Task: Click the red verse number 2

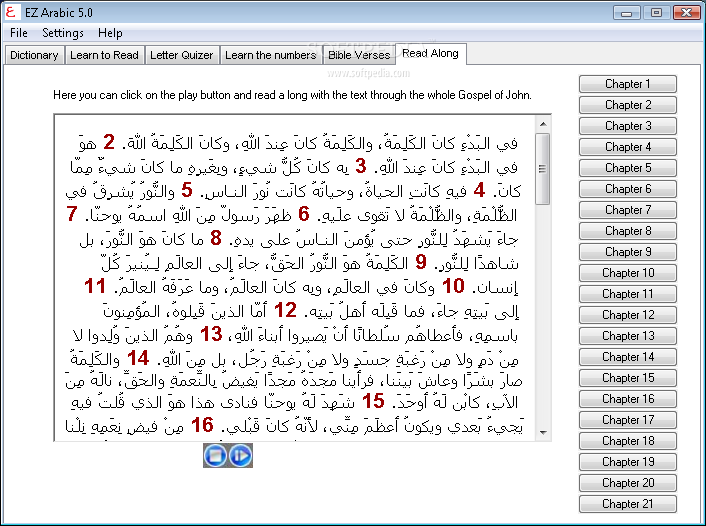Action: click(109, 142)
